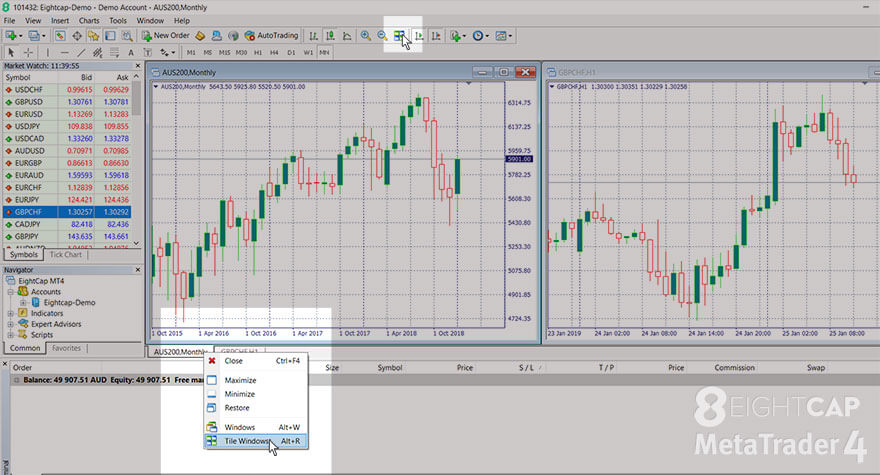Click the AUS200,Monthly chart tab

181,351
